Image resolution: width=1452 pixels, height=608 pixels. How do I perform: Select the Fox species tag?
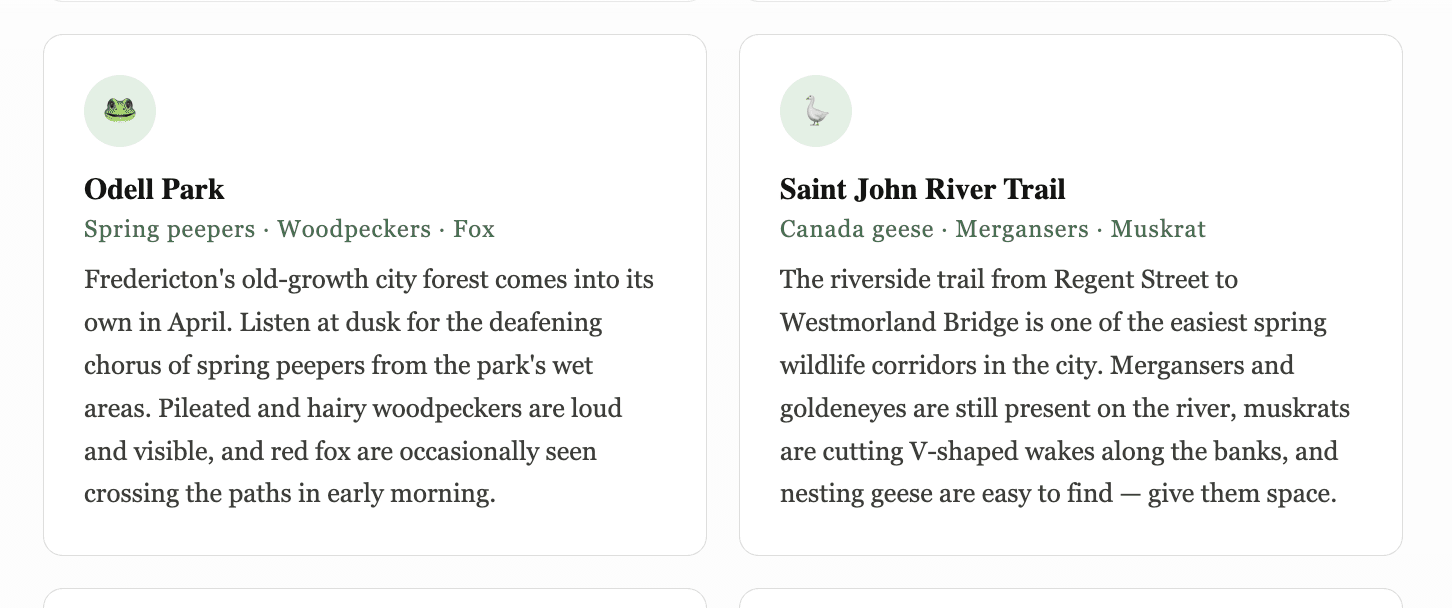coord(474,229)
